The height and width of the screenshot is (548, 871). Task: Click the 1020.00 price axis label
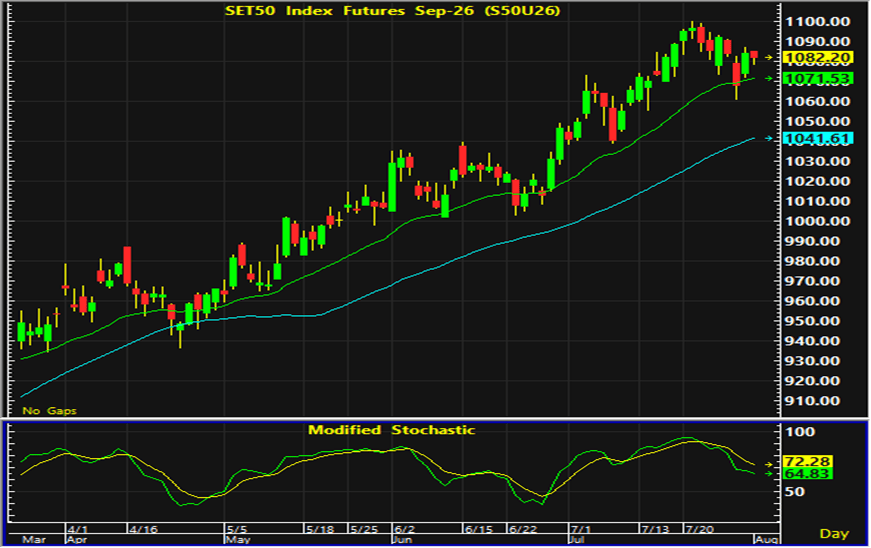point(817,182)
